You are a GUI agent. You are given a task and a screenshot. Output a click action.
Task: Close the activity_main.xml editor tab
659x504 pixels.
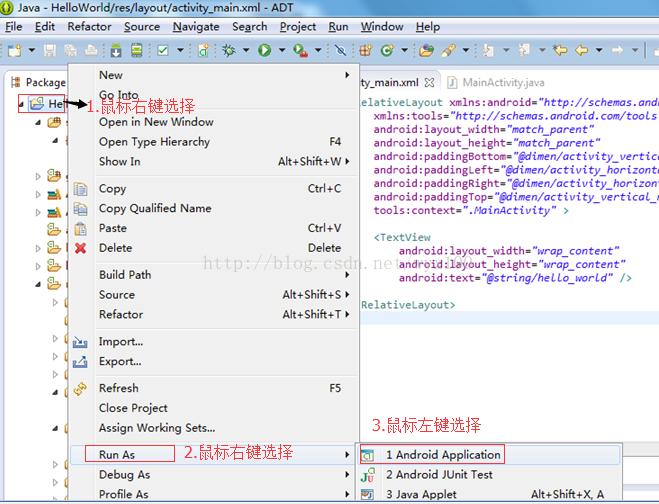point(429,82)
